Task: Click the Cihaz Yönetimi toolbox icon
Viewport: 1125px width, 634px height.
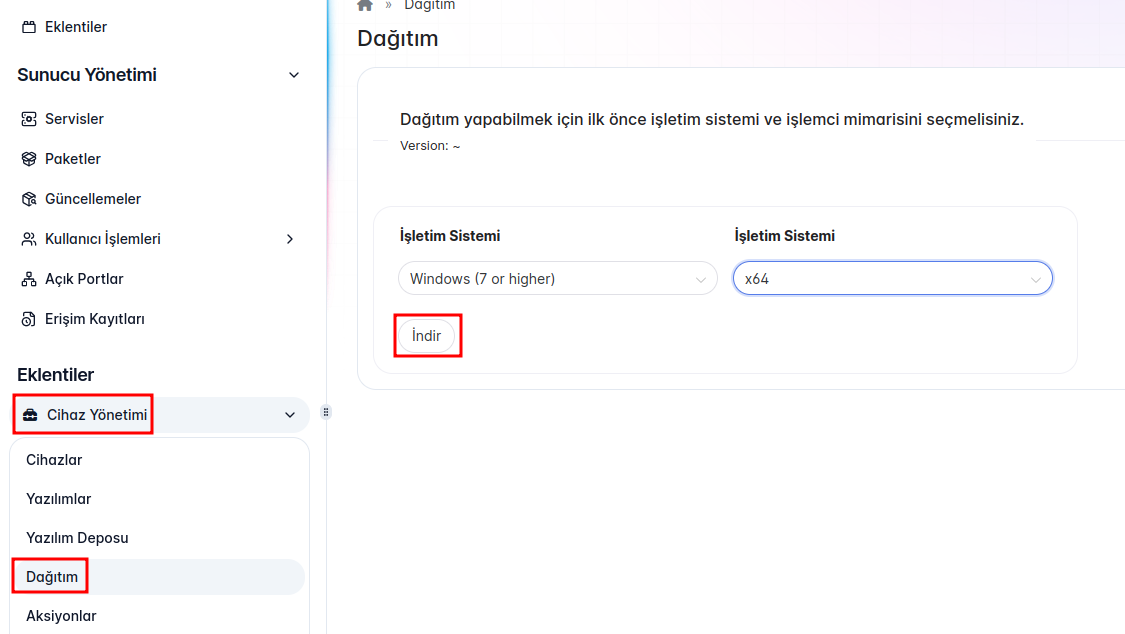Action: [x=30, y=415]
